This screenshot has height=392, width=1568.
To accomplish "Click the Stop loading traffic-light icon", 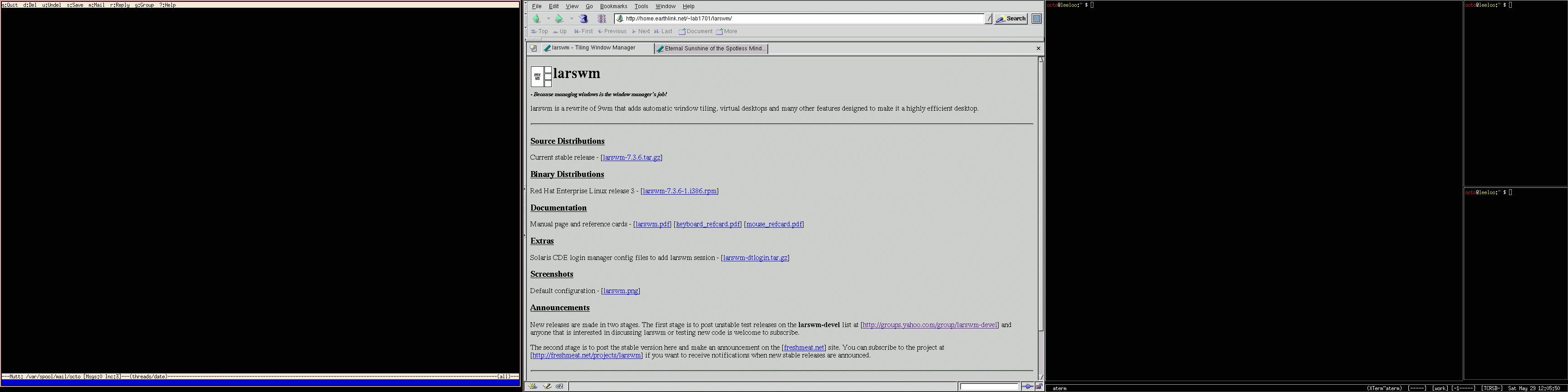I will pyautogui.click(x=602, y=19).
